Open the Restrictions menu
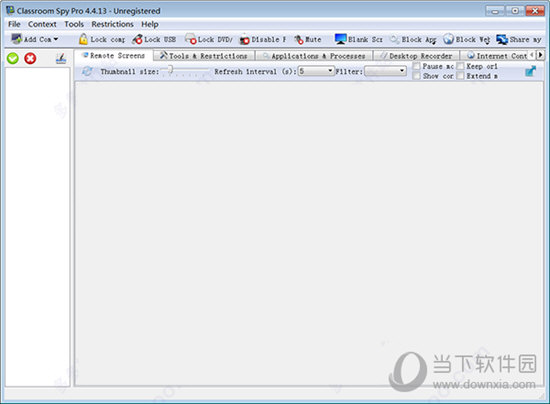The height and width of the screenshot is (404, 550). point(112,24)
